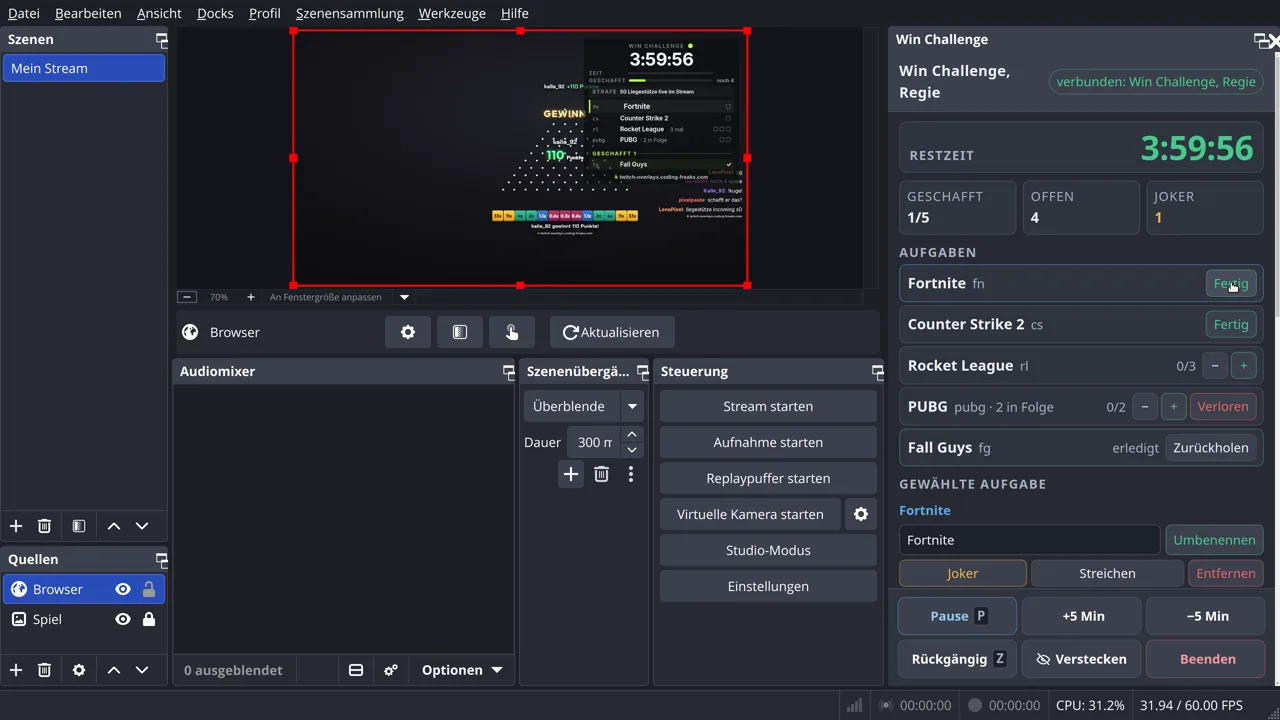The image size is (1280, 720).
Task: Mark Counter Strike 2 as Fertig
Action: (x=1231, y=324)
